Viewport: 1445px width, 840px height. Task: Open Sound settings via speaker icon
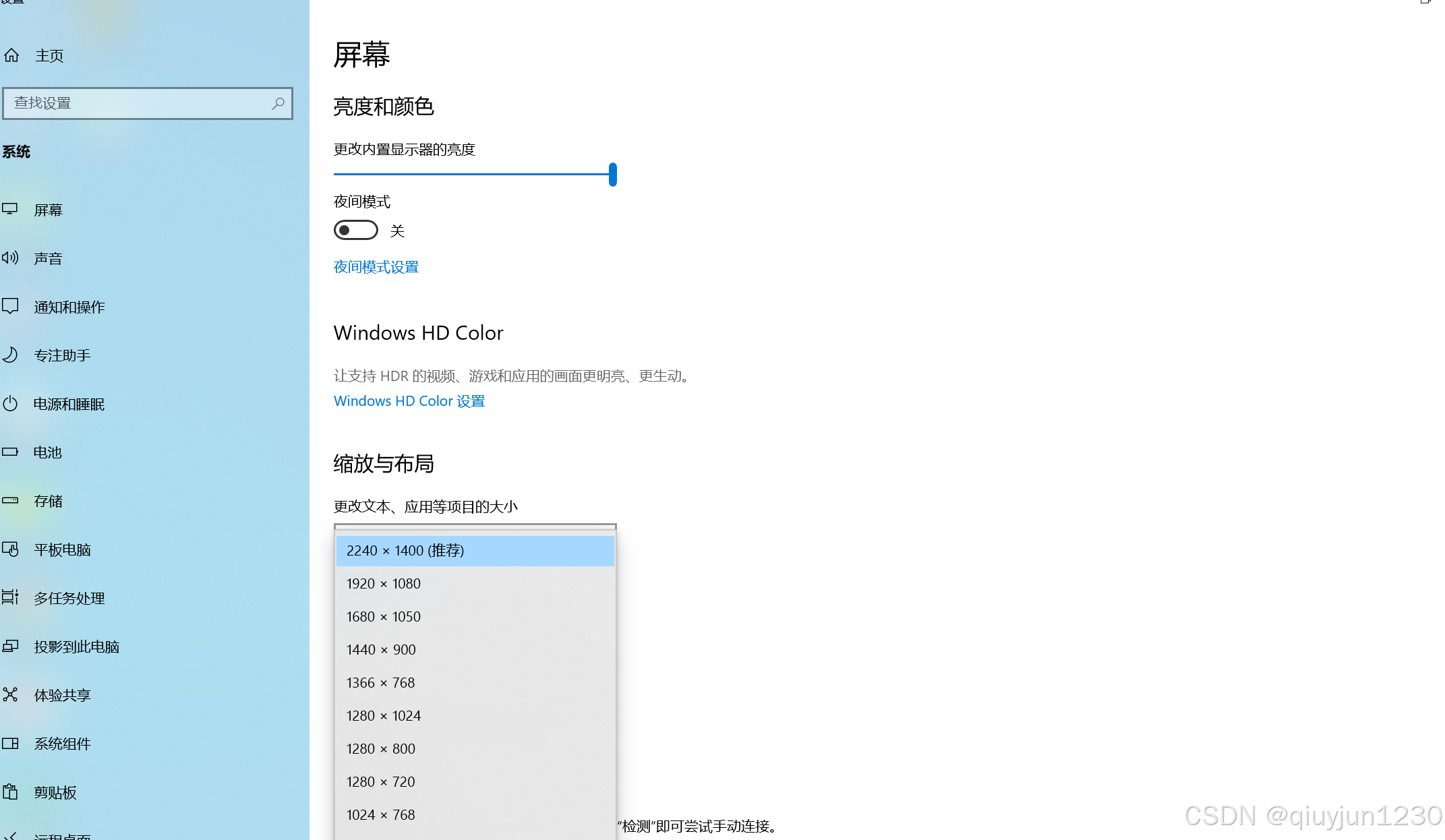(x=10, y=258)
